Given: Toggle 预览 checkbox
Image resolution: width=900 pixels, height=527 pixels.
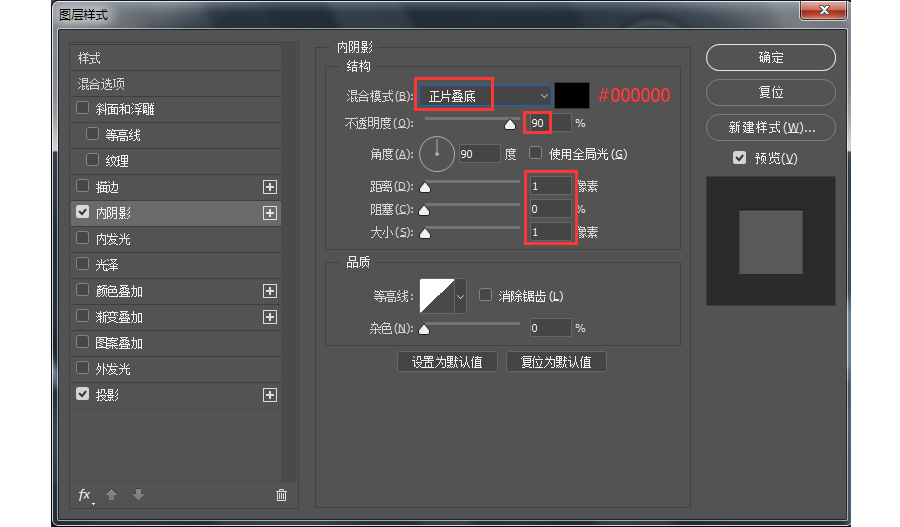Looking at the screenshot, I should 739,158.
